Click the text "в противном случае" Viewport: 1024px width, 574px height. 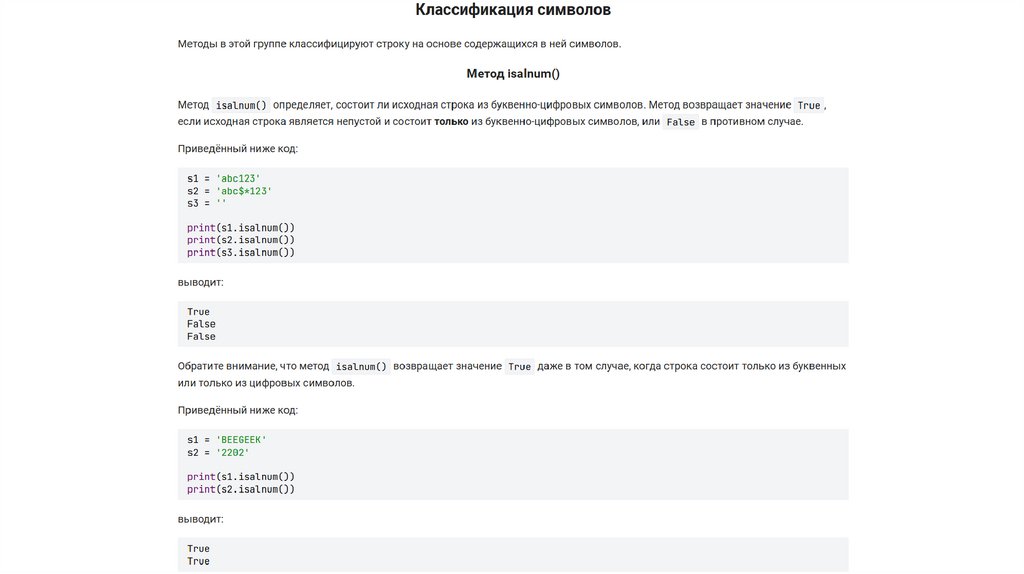click(x=752, y=122)
